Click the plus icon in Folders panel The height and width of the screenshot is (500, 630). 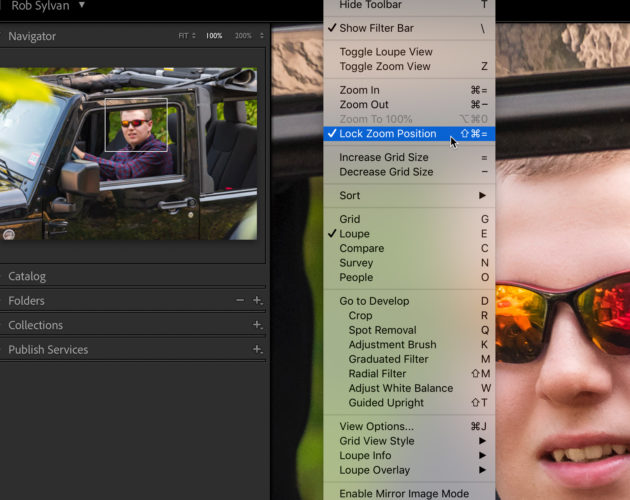coord(258,300)
